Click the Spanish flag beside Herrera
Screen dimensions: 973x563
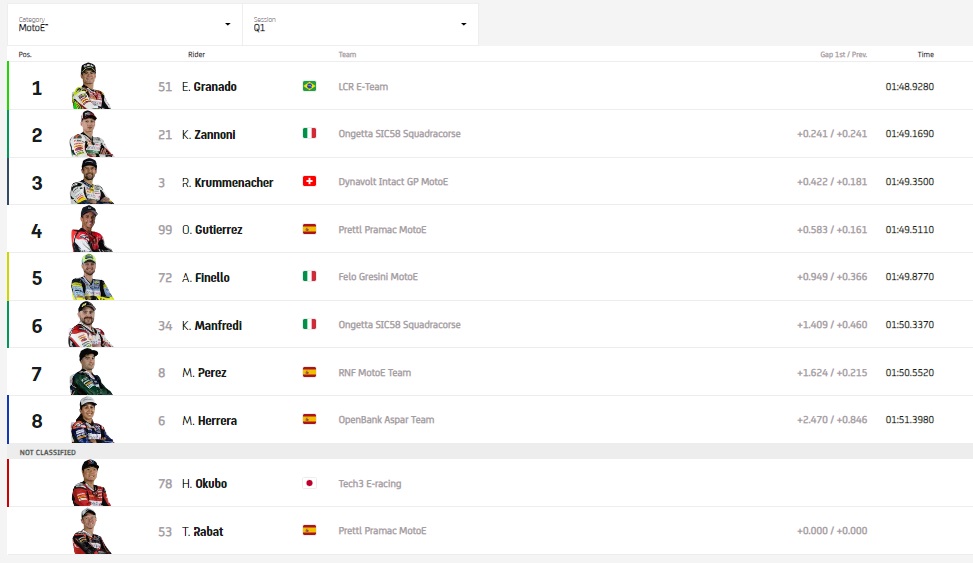pyautogui.click(x=309, y=420)
